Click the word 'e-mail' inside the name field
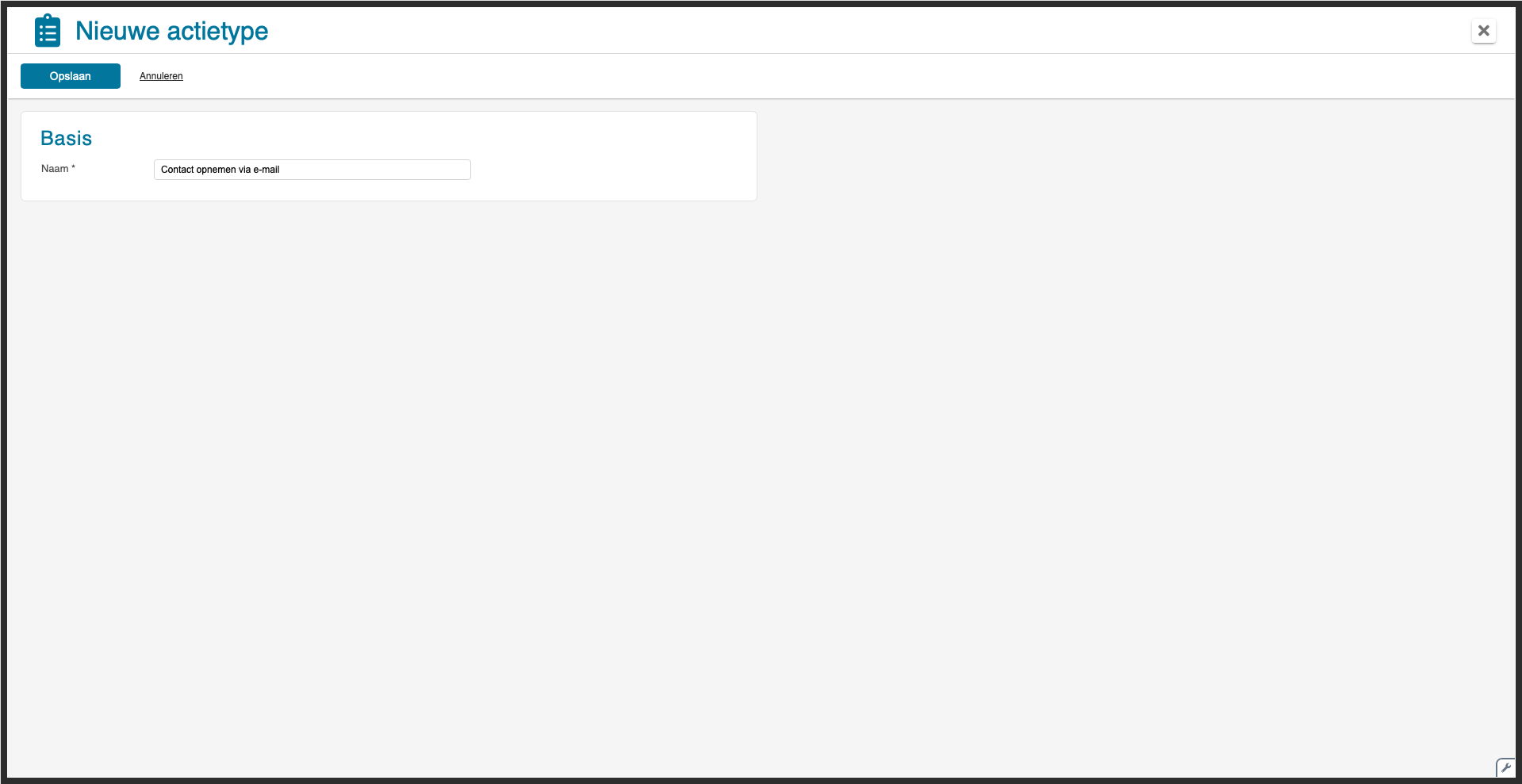 266,170
